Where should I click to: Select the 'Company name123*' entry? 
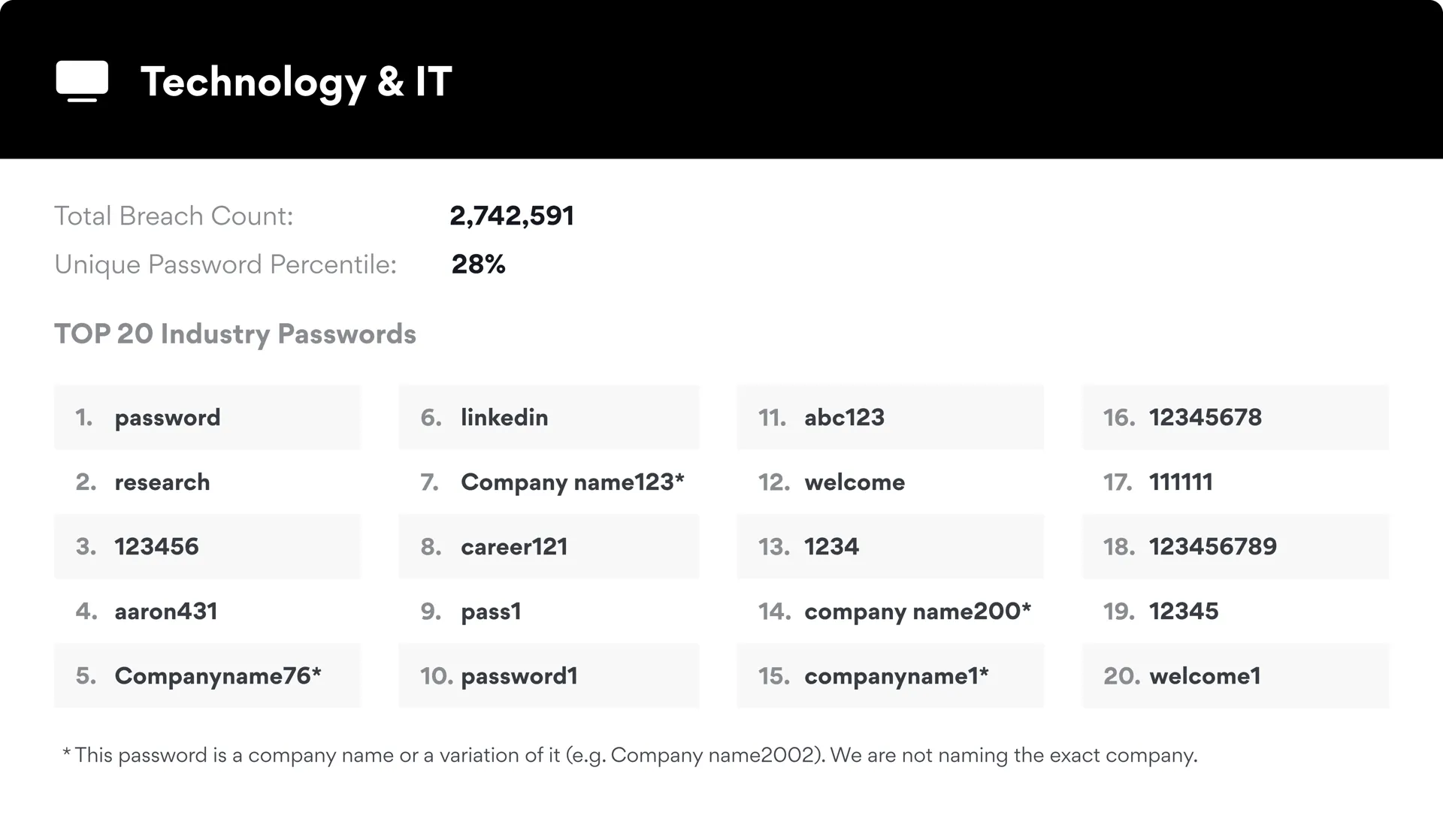tap(572, 482)
